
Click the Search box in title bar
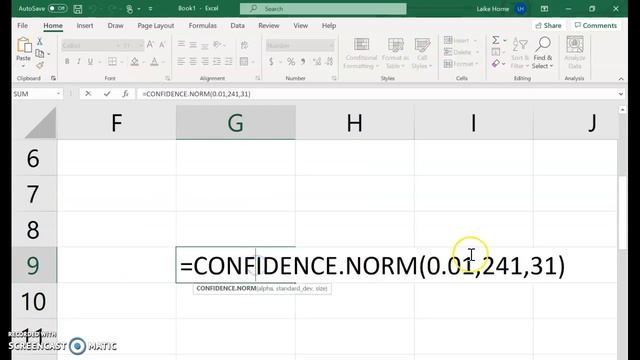323,9
